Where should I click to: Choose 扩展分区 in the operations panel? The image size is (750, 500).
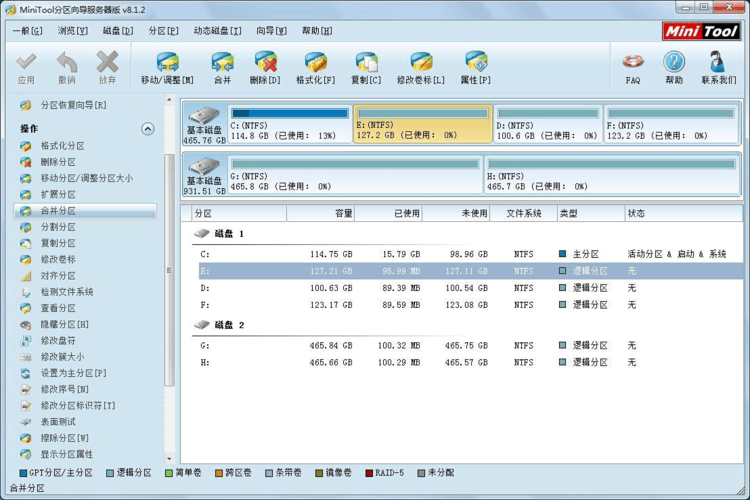coord(58,195)
